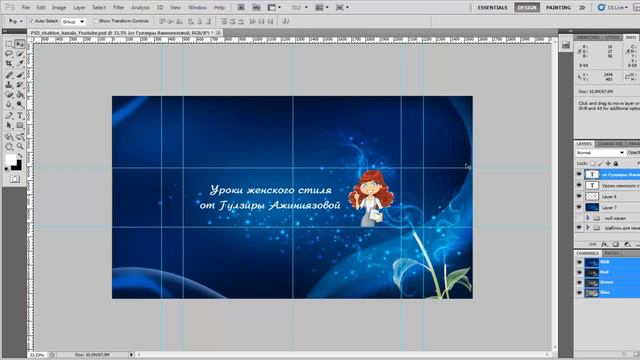Toggle Blue channel visibility
640x360 pixels.
[x=579, y=293]
